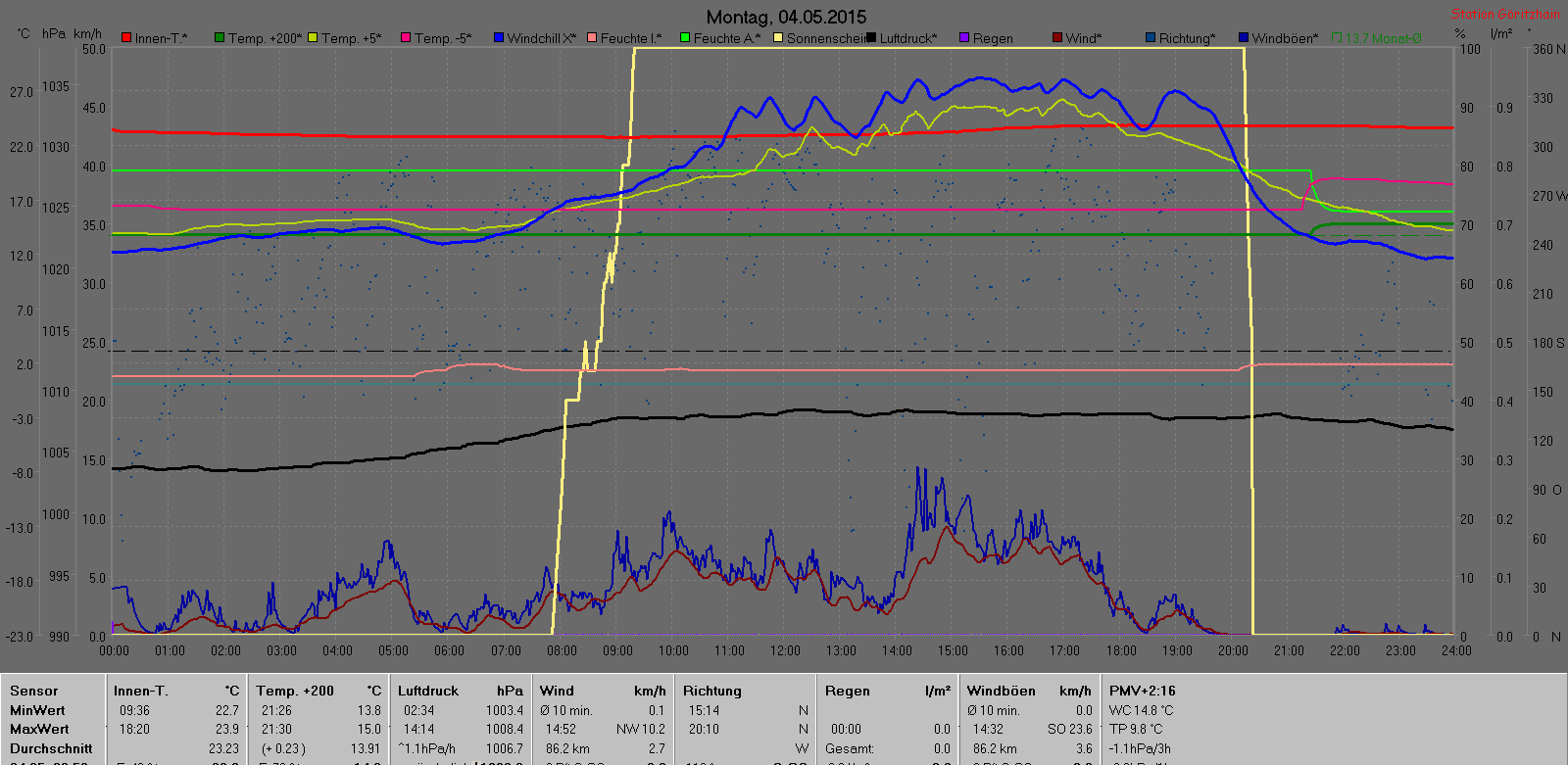This screenshot has width=1568, height=765.
Task: Click Wind maximum time 14:52
Action: pyautogui.click(x=561, y=729)
